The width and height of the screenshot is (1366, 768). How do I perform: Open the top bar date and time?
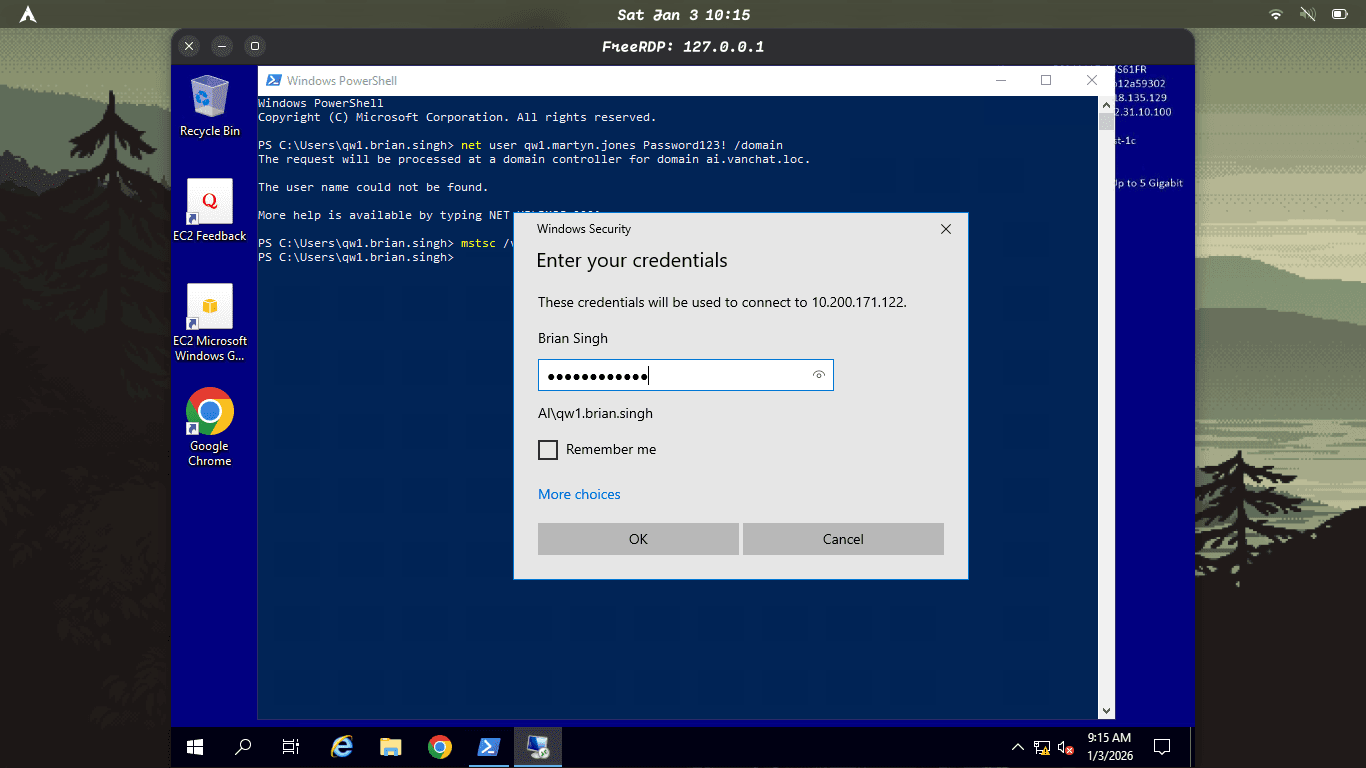pos(683,15)
